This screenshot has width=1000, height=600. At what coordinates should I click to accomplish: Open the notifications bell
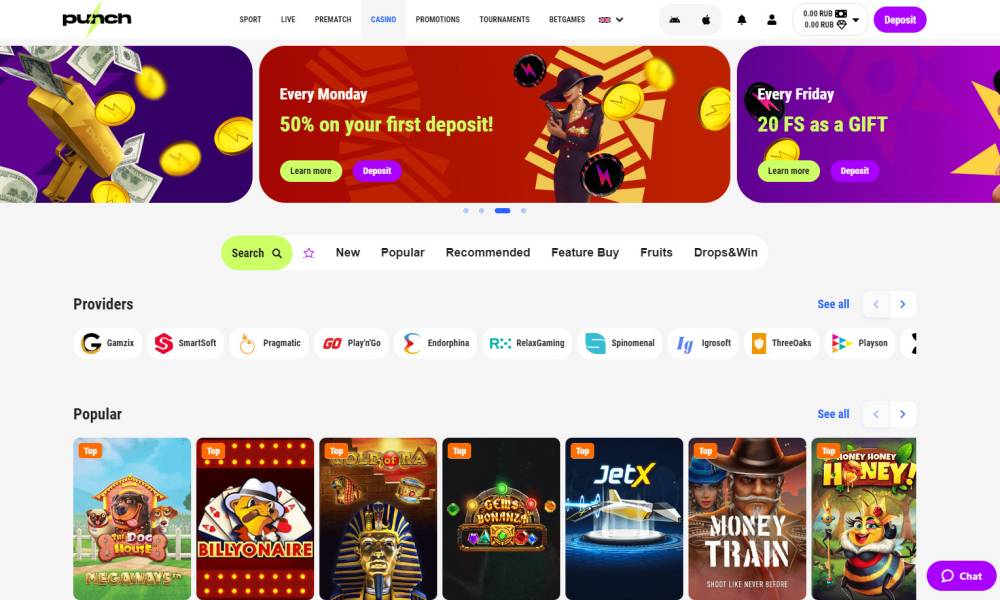pos(742,20)
